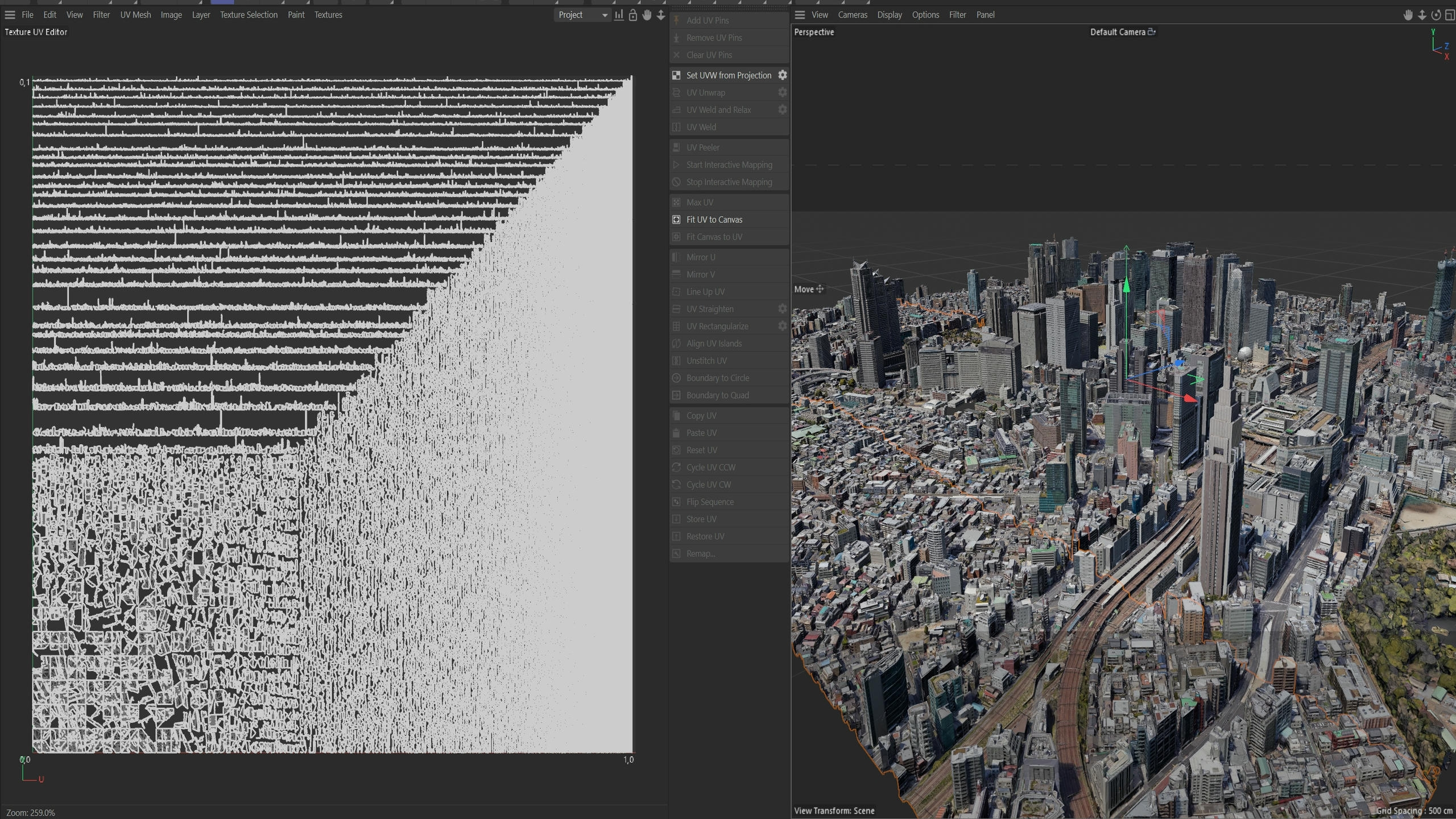The image size is (1456, 819).
Task: Open the viewport hamburger menu icon
Action: point(800,15)
